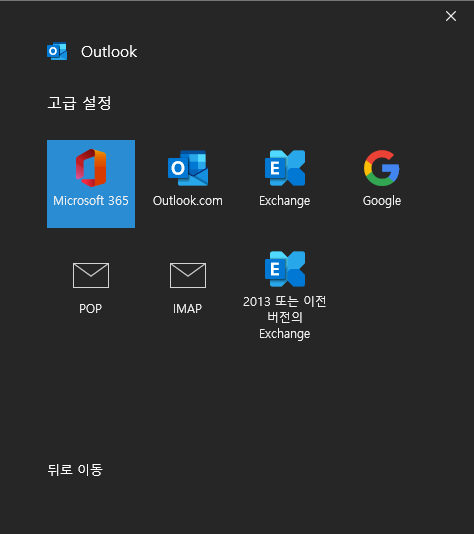Select the Google account icon
This screenshot has width=474, height=534.
[382, 168]
